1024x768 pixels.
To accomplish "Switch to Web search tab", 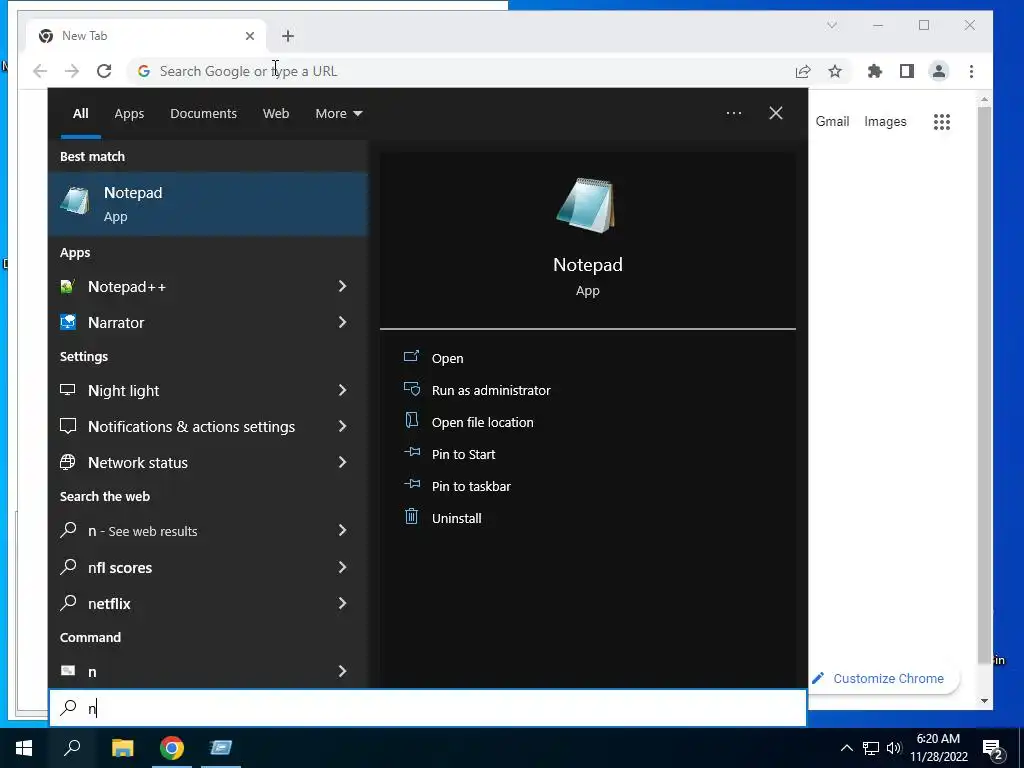I will [276, 114].
